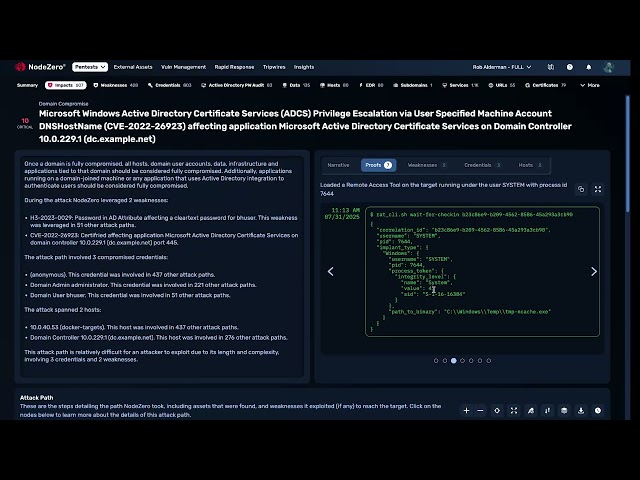Fit attack path to full view
This screenshot has width=640, height=480.
click(514, 411)
